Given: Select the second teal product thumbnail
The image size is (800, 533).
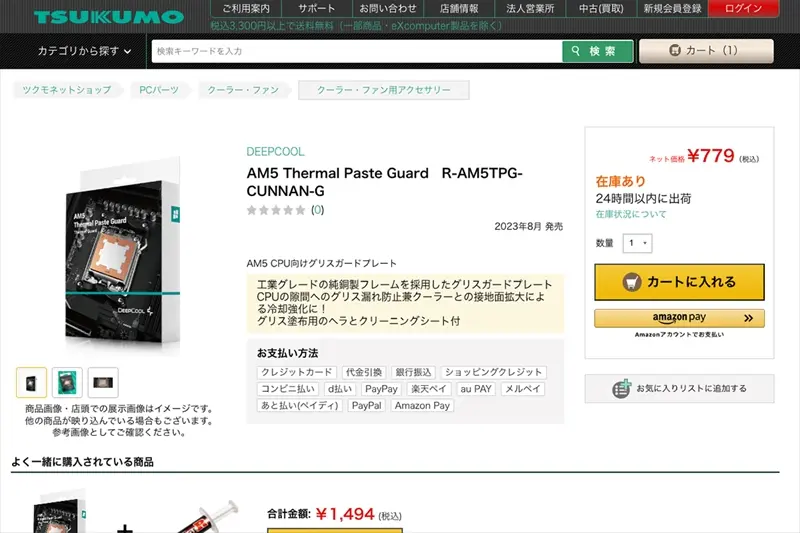Looking at the screenshot, I should click(x=67, y=383).
